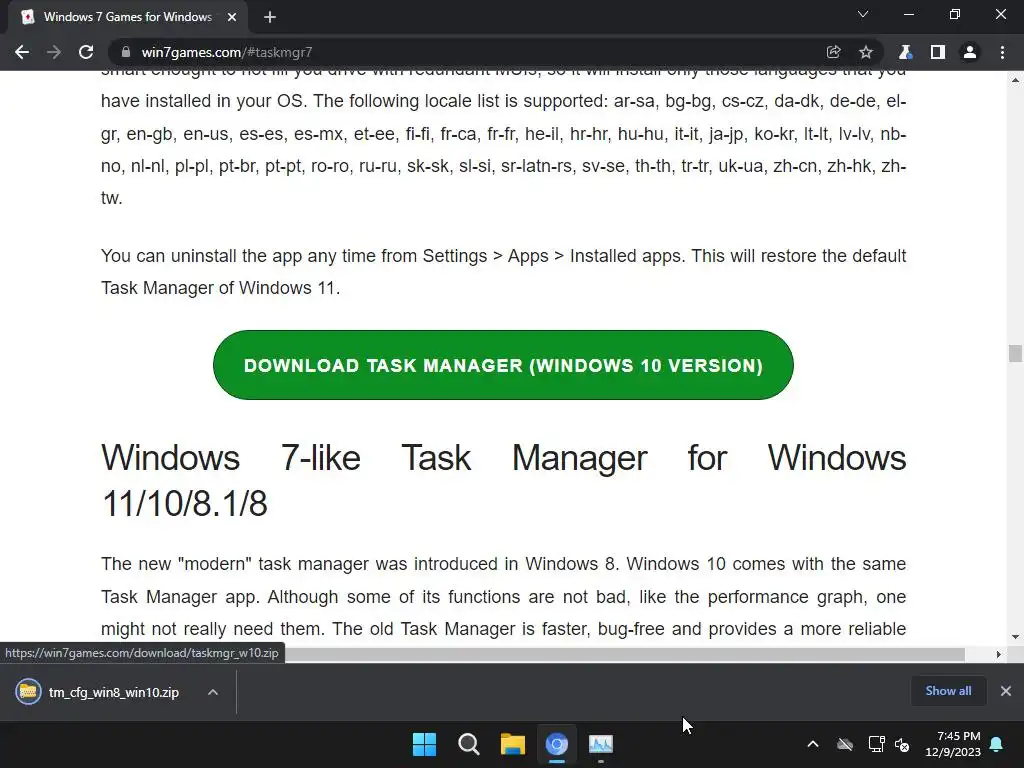This screenshot has height=768, width=1024.
Task: Click the Windows 7-like Task Manager heading
Action: pos(503,480)
